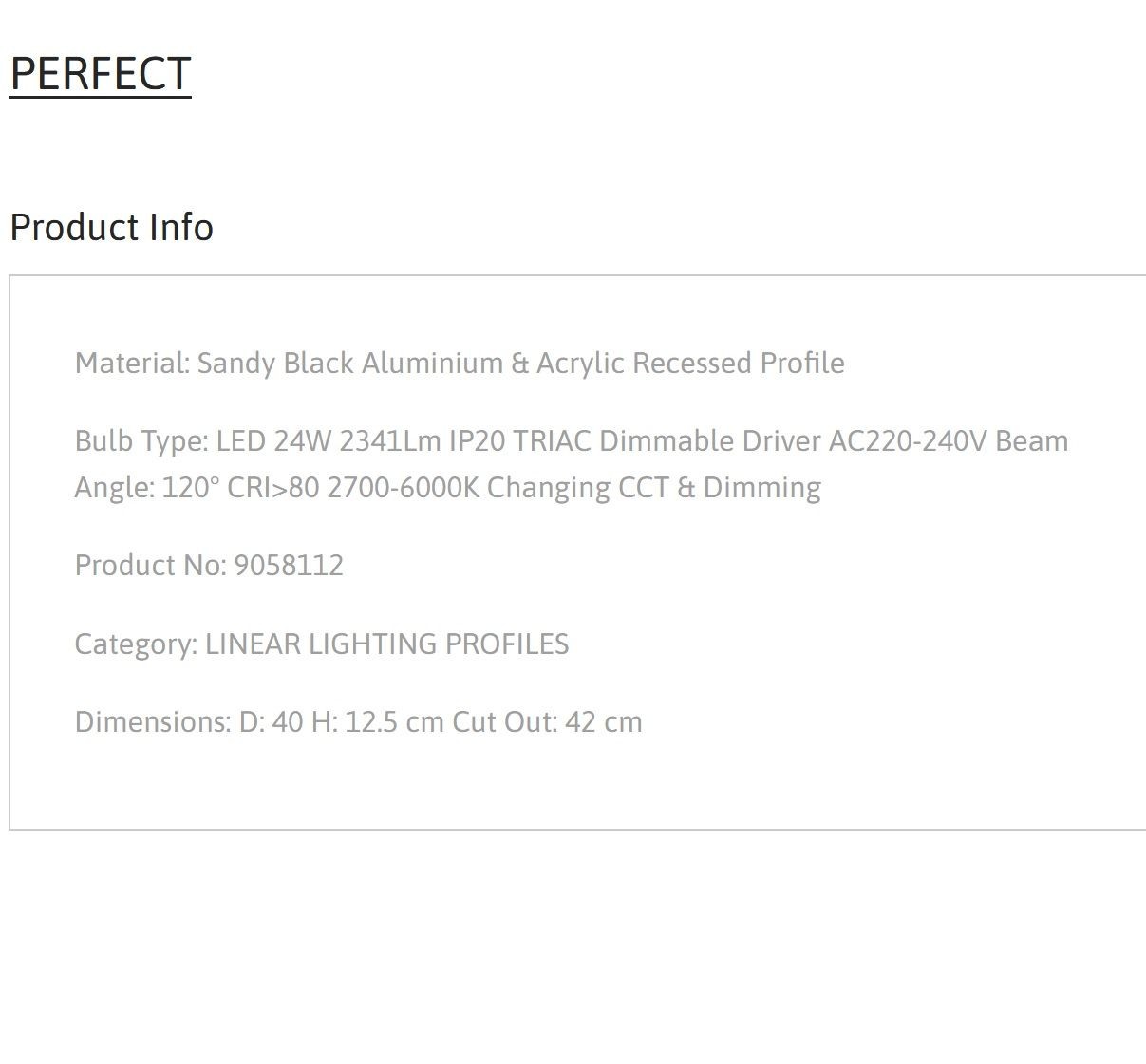Click the TRIAC Dimmable Driver text
The height and width of the screenshot is (1064, 1146).
tap(667, 441)
